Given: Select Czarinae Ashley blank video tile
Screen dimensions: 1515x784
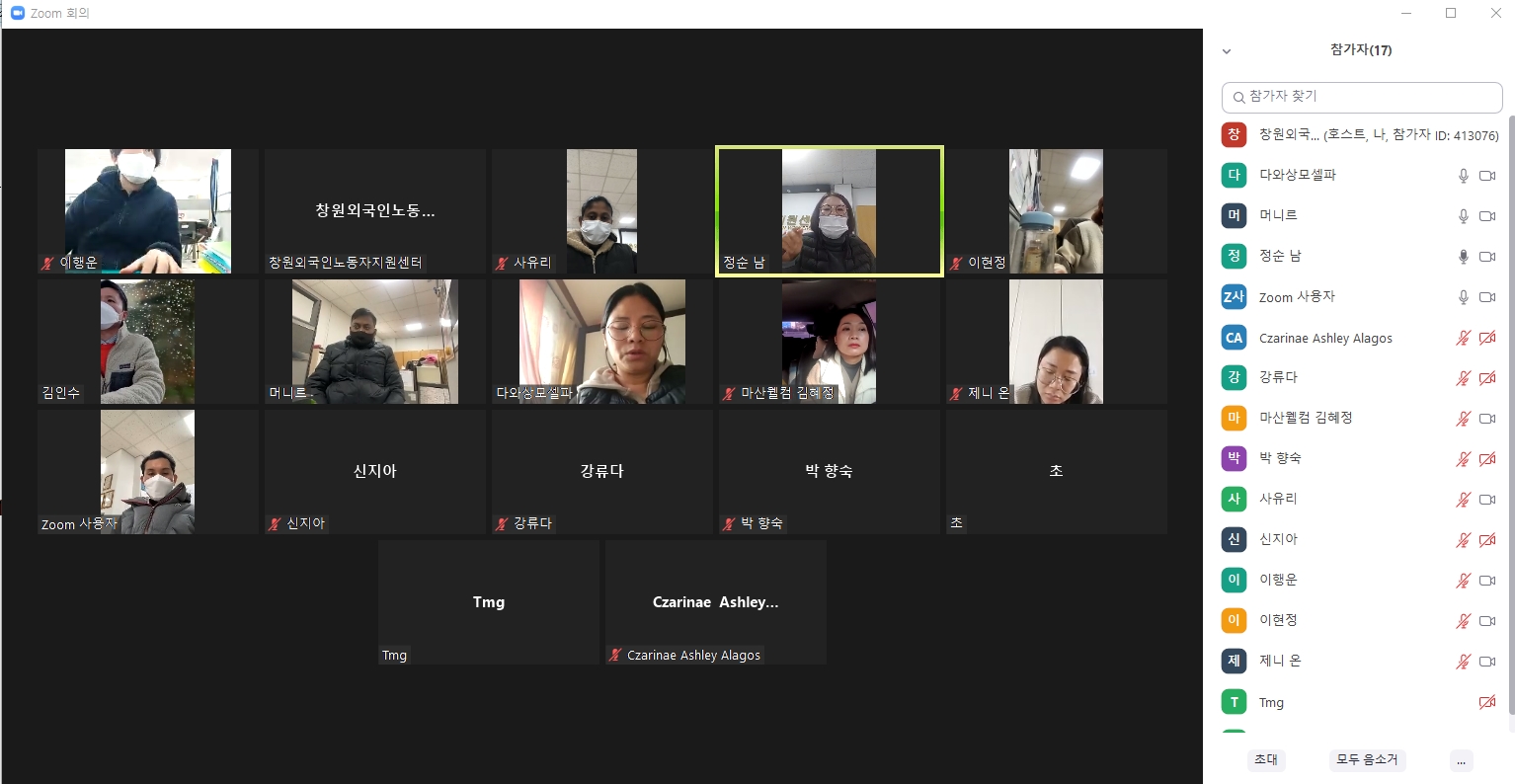Looking at the screenshot, I should (x=716, y=602).
